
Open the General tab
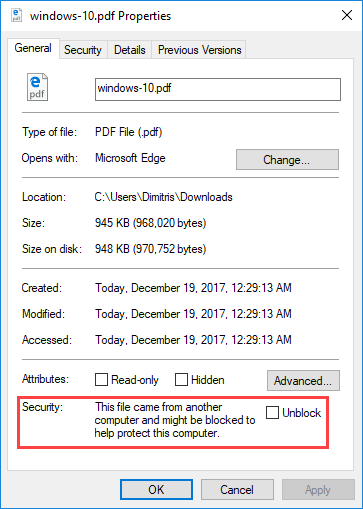[x=33, y=48]
